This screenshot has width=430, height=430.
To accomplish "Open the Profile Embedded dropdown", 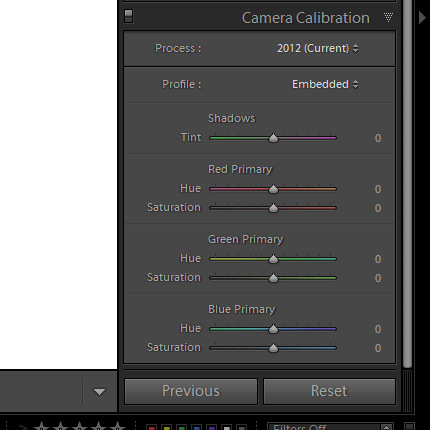I will (325, 84).
